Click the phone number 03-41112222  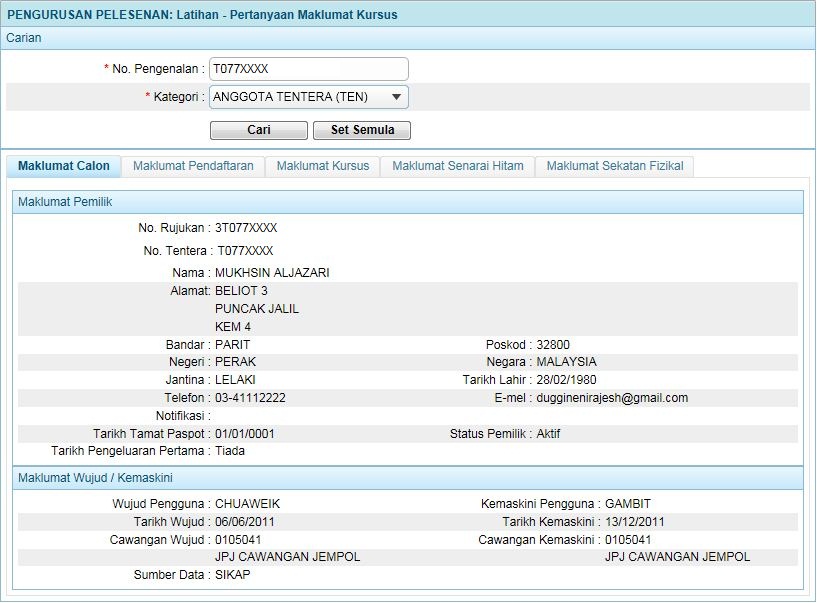tap(250, 398)
